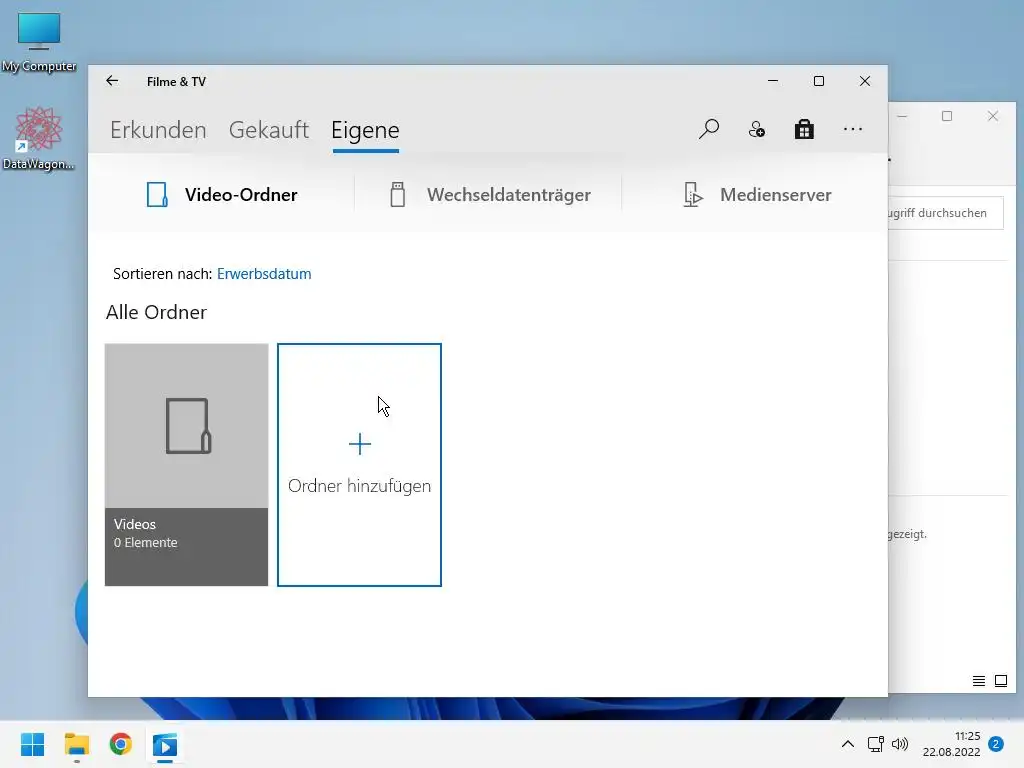Open the store shopping bag icon
The image size is (1024, 768).
804,129
